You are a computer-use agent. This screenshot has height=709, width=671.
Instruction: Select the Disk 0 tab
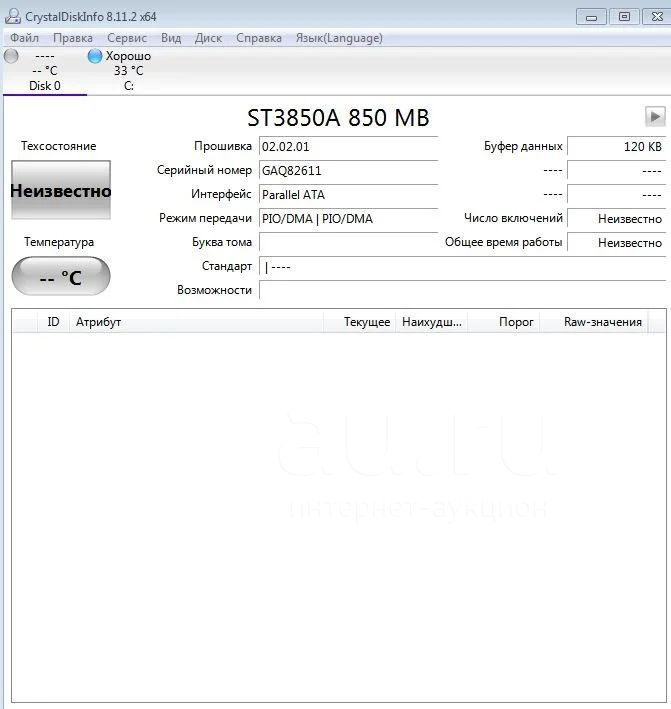[44, 71]
